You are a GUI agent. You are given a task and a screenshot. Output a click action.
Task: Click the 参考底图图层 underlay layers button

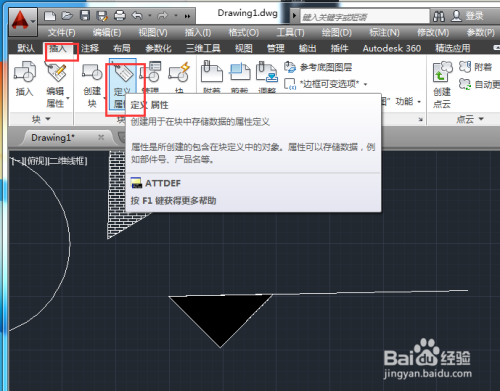(319, 67)
